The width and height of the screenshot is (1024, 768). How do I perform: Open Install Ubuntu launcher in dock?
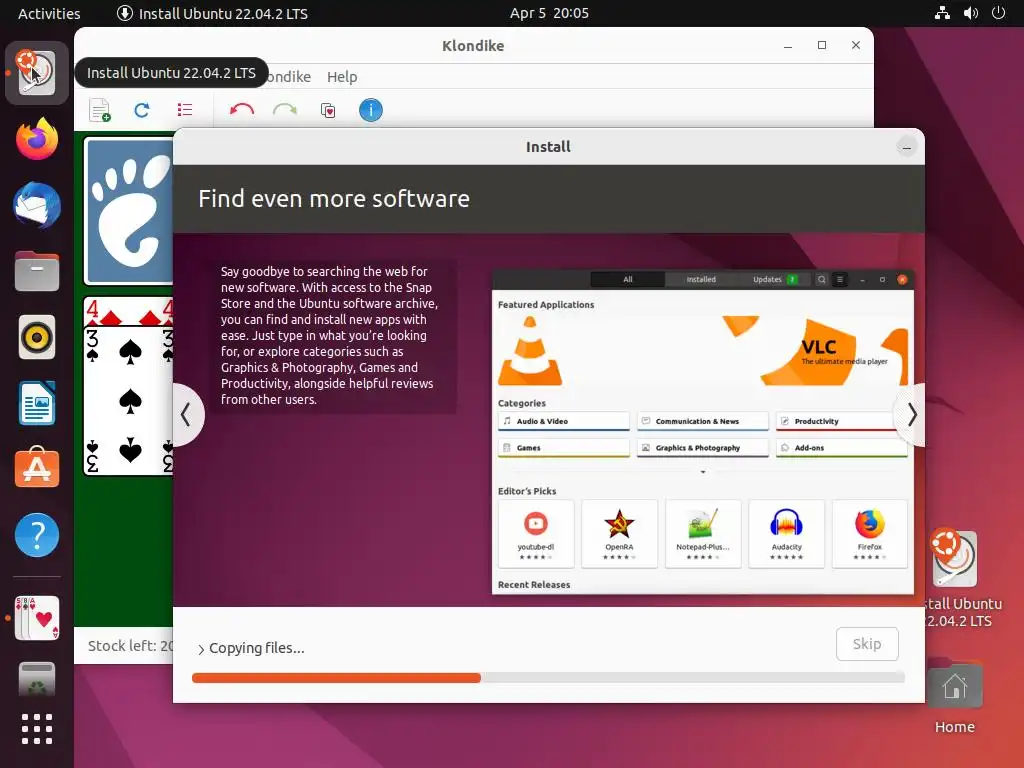37,72
